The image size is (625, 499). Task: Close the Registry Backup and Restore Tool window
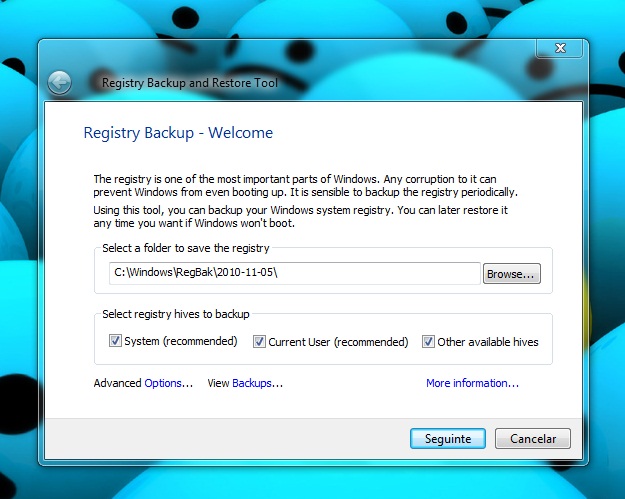coord(560,48)
